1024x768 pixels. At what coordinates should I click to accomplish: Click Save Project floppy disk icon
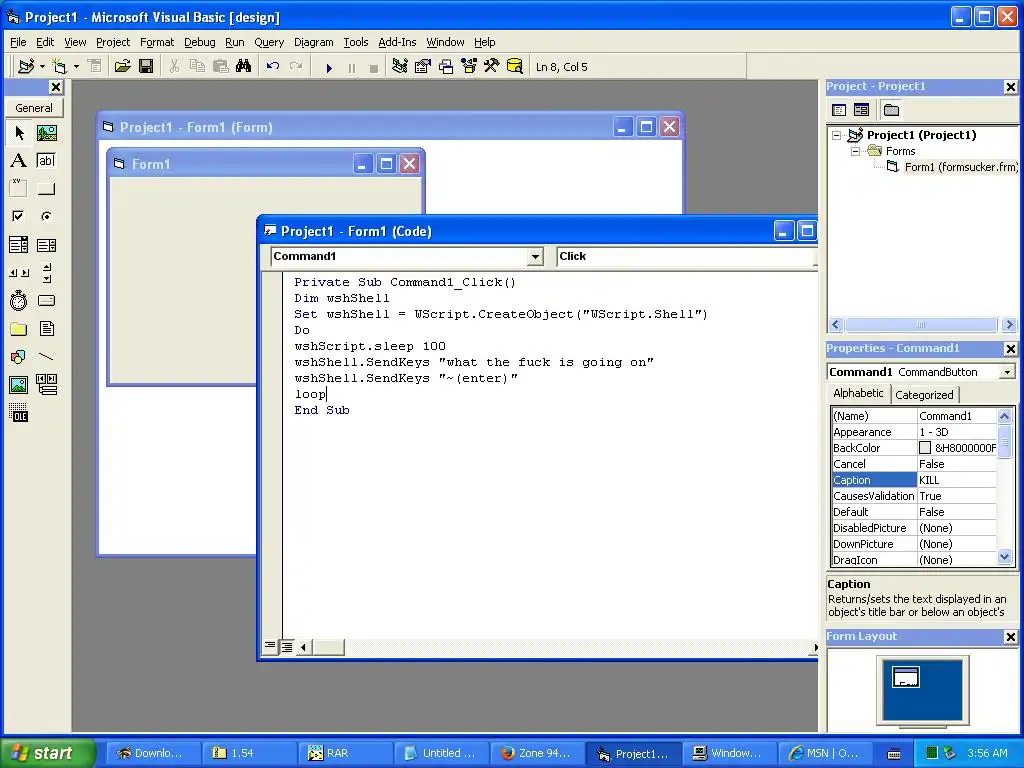coord(146,66)
